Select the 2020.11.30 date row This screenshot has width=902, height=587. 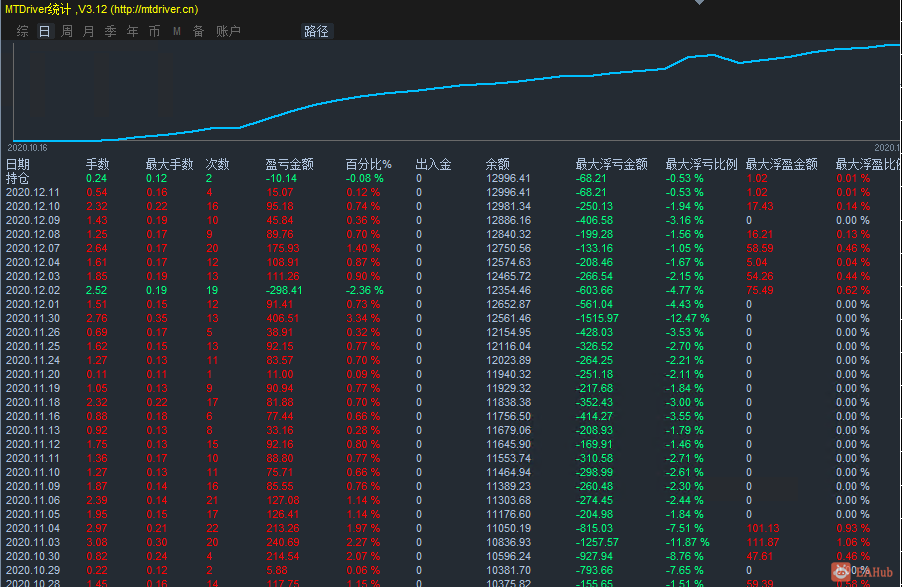coord(33,318)
